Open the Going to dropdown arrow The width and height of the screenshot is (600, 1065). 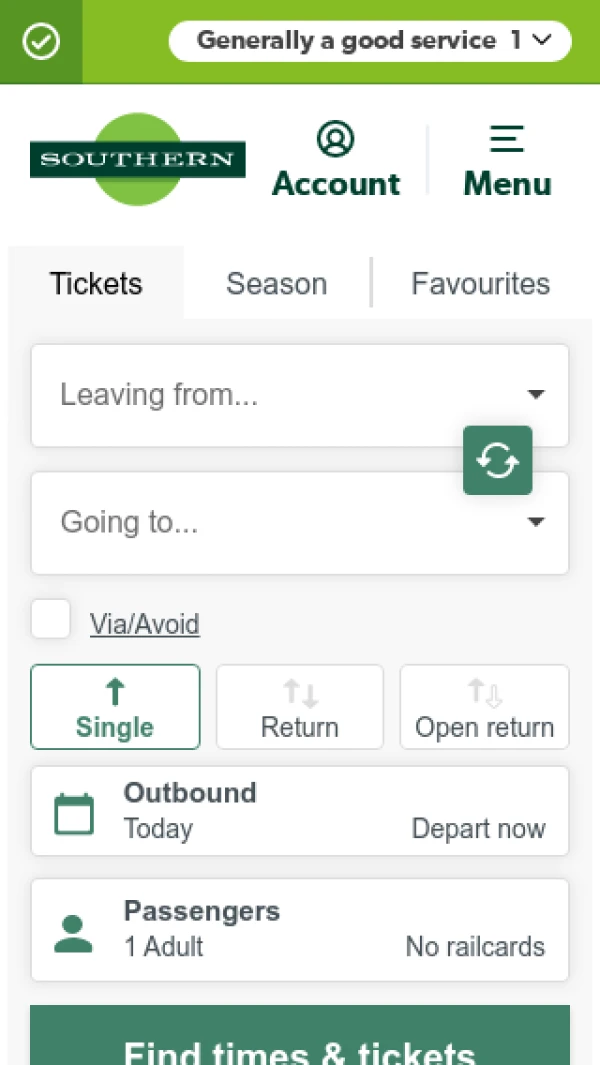pos(536,522)
